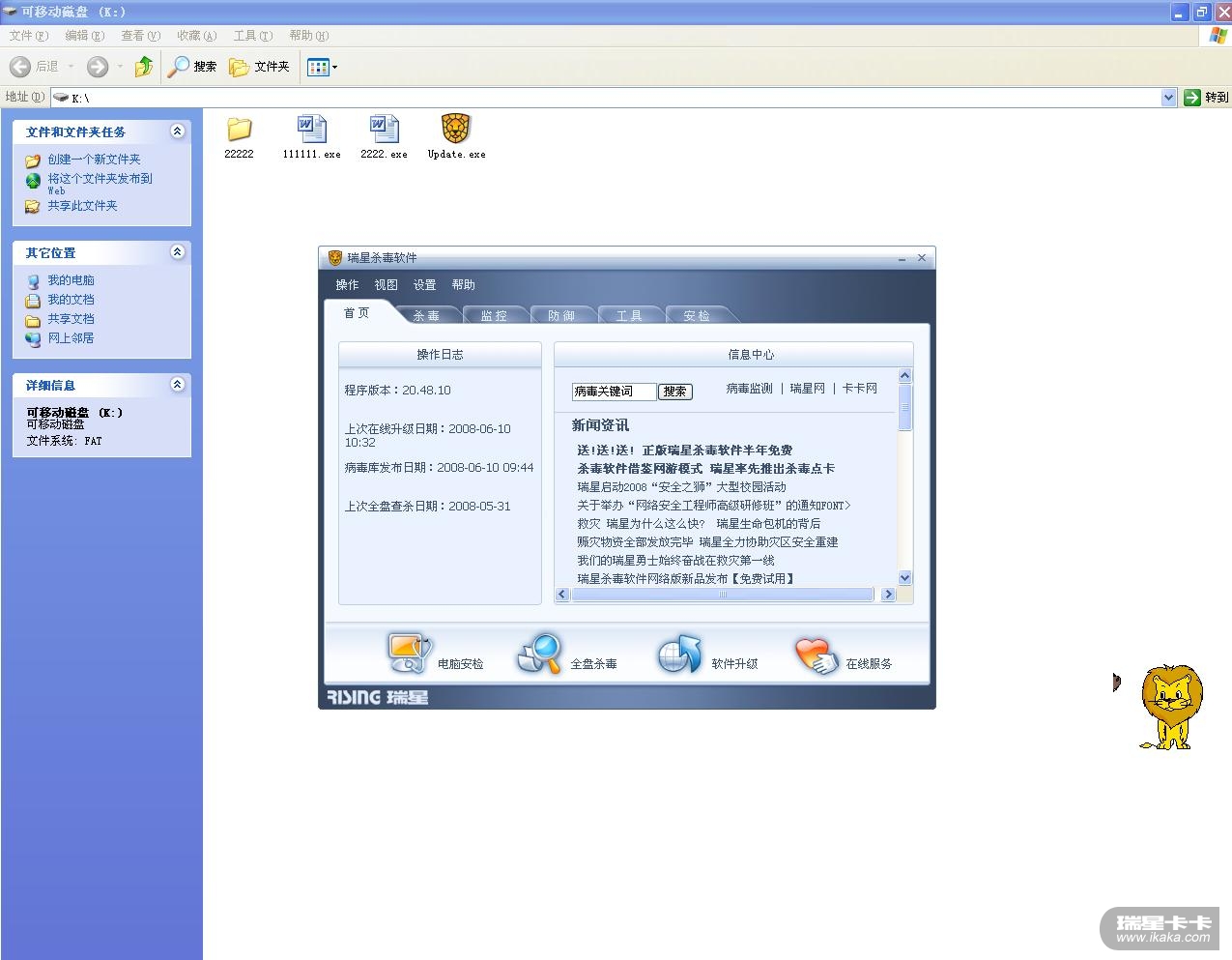This screenshot has height=960, width=1232.
Task: Click news horizontal scrollbar left arrow
Action: (562, 595)
